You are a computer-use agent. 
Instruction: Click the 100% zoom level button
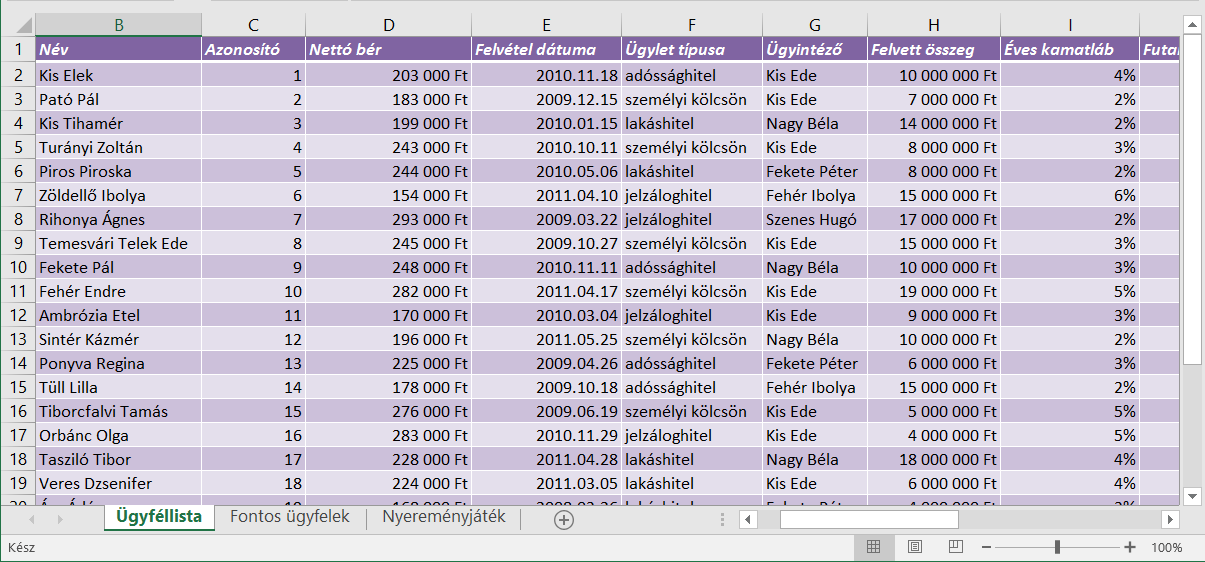pos(1166,547)
